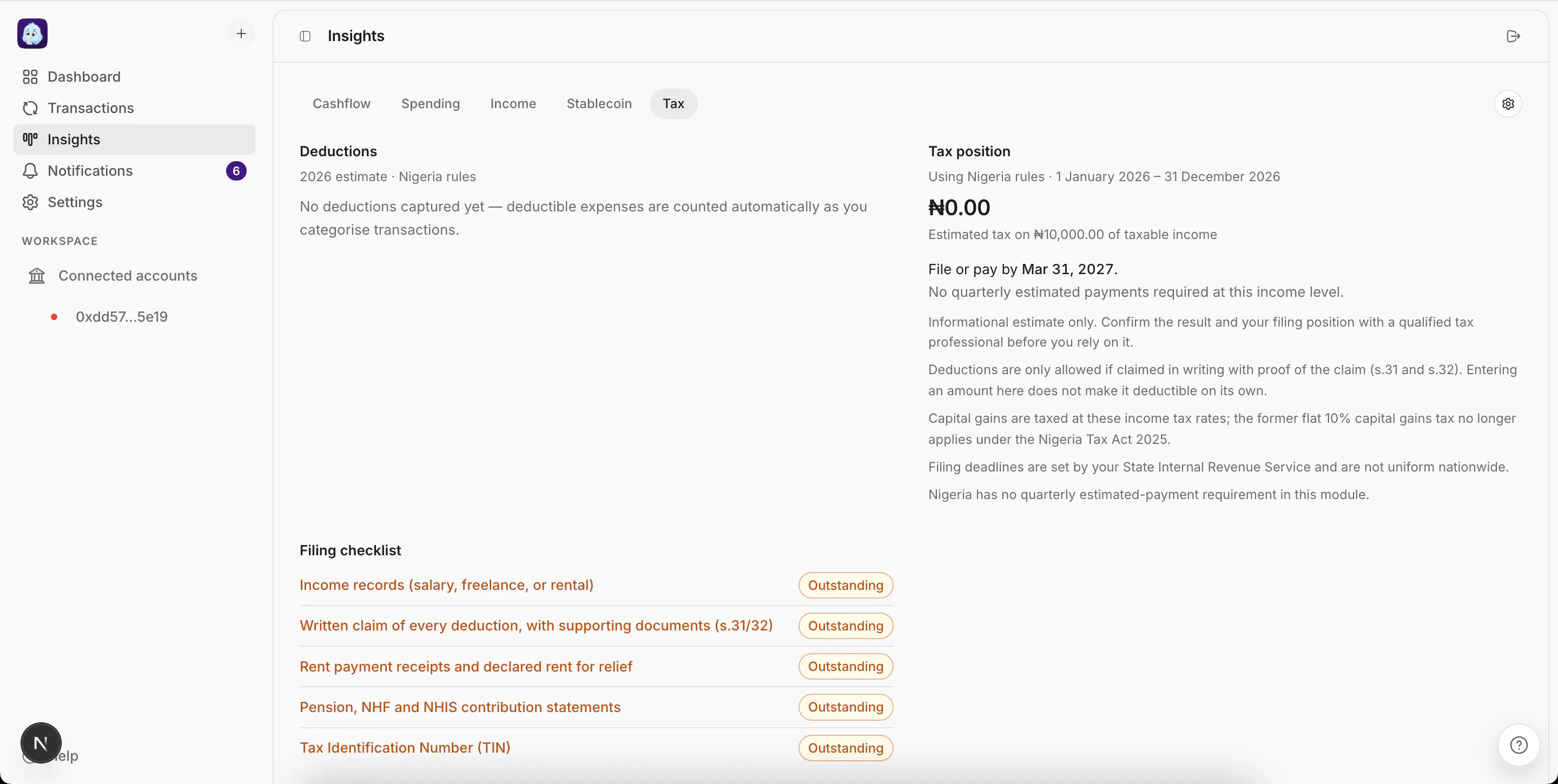Image resolution: width=1558 pixels, height=784 pixels.
Task: Click the bank icon by Connected accounts
Action: tap(37, 276)
